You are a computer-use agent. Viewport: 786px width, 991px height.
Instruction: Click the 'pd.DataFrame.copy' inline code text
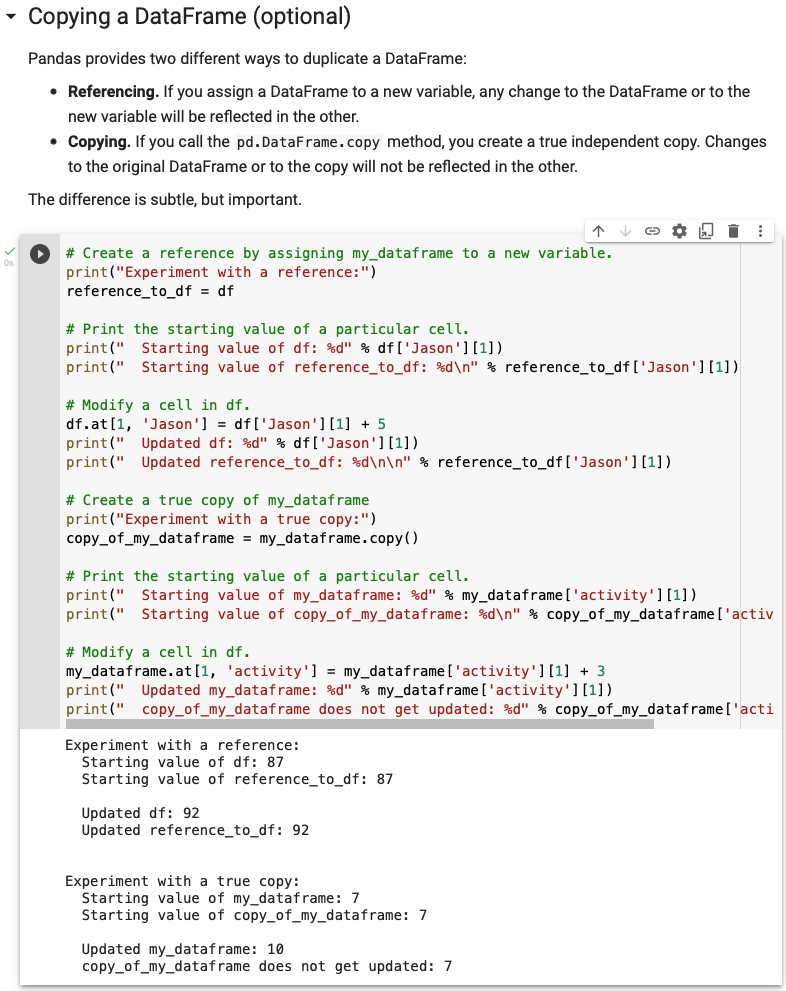[x=308, y=142]
